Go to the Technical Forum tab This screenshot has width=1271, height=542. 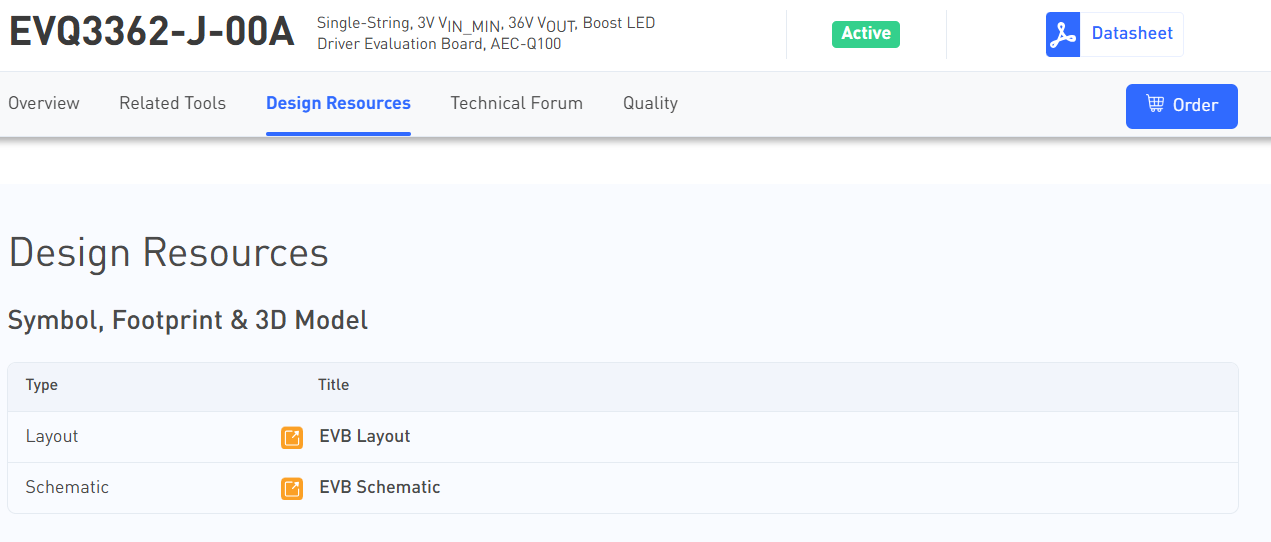(516, 103)
